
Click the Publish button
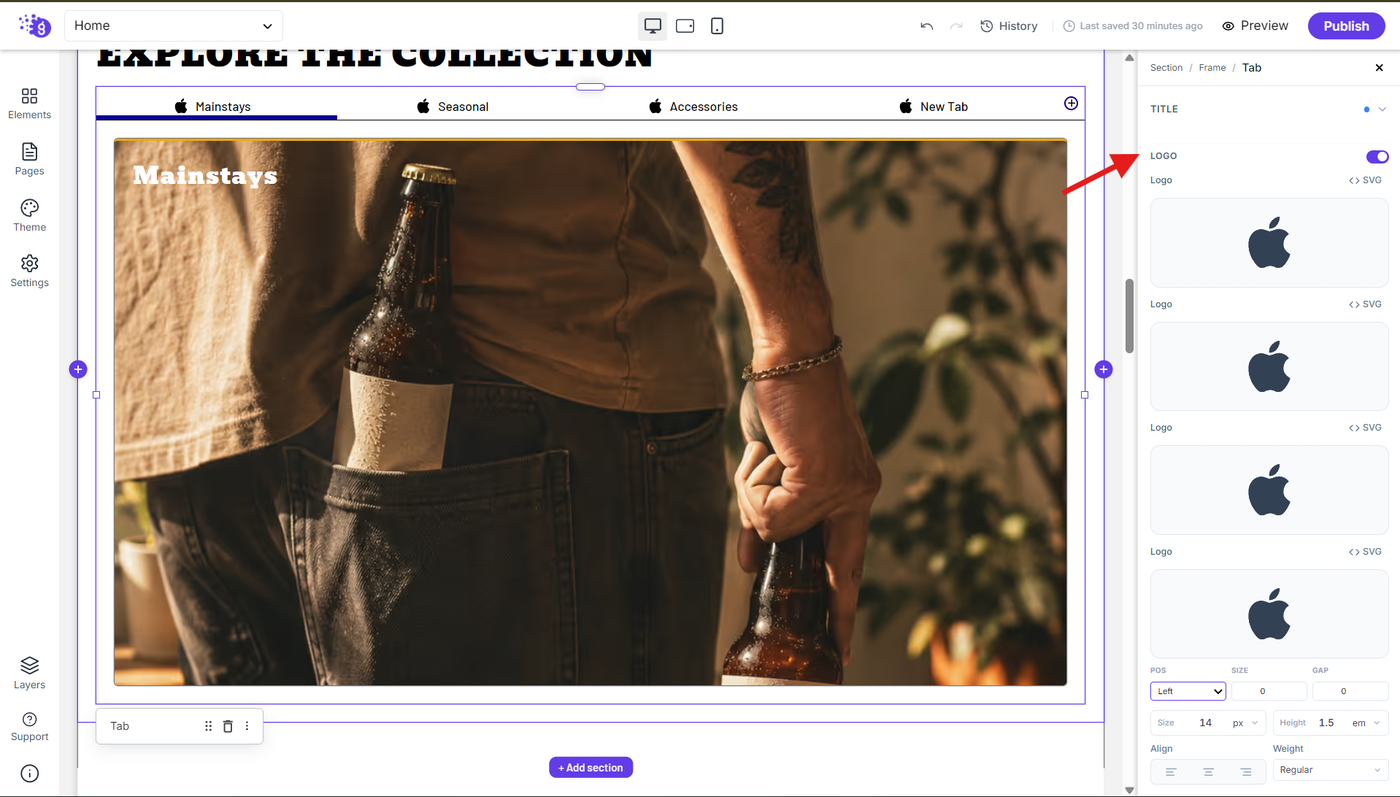click(x=1346, y=26)
